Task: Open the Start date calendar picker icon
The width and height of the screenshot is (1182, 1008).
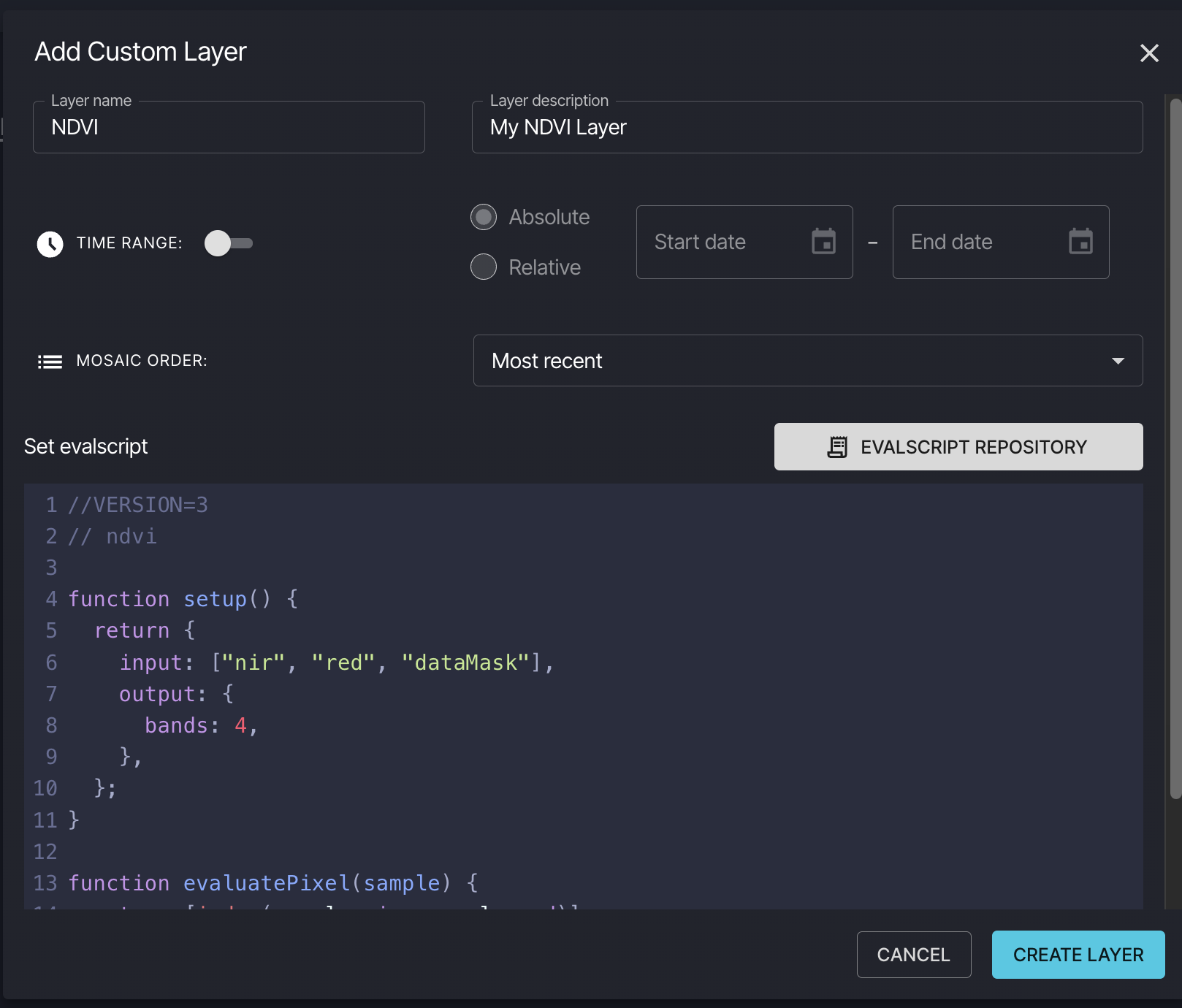Action: click(823, 242)
